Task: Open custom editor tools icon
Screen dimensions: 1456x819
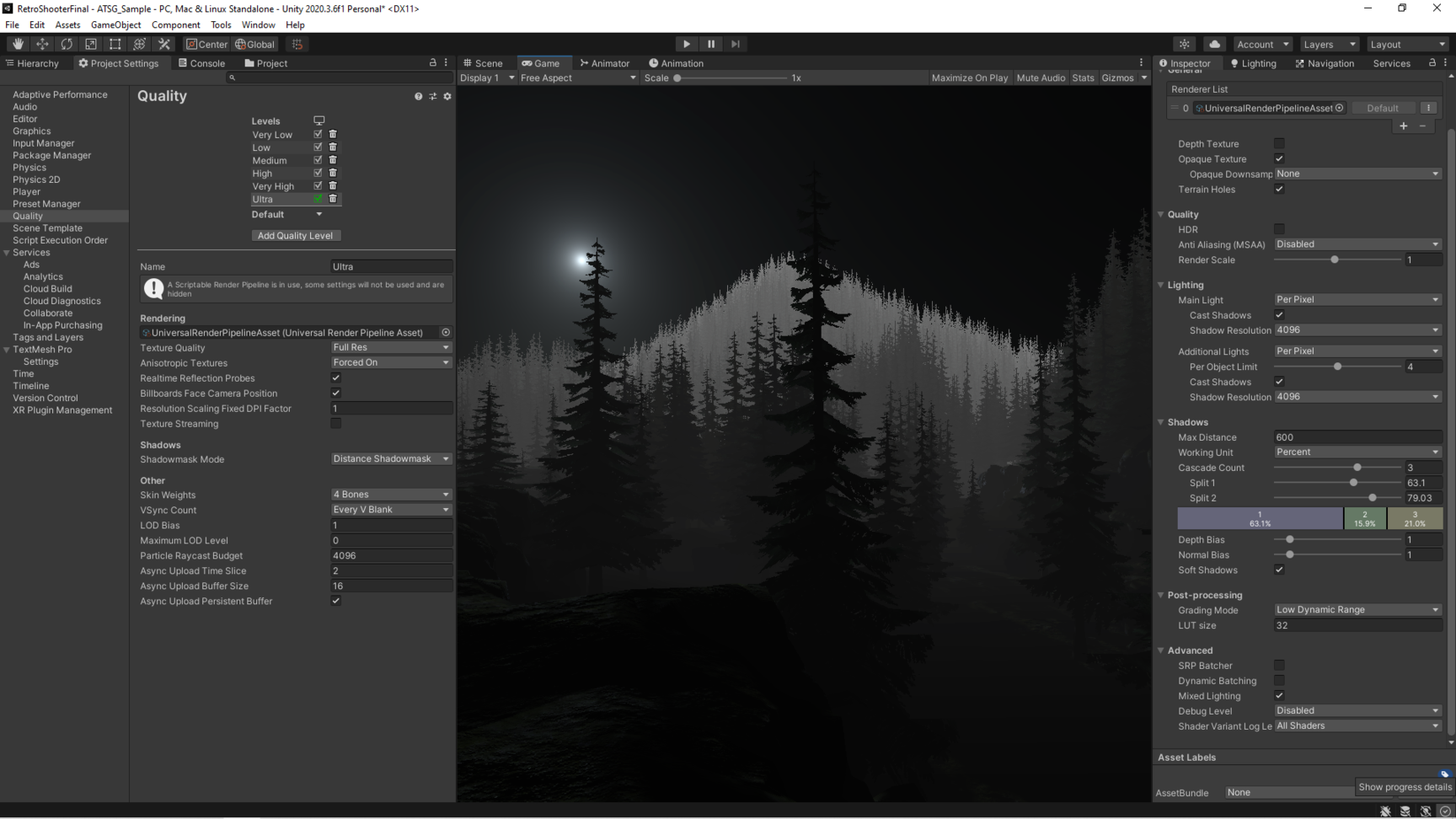Action: point(164,44)
